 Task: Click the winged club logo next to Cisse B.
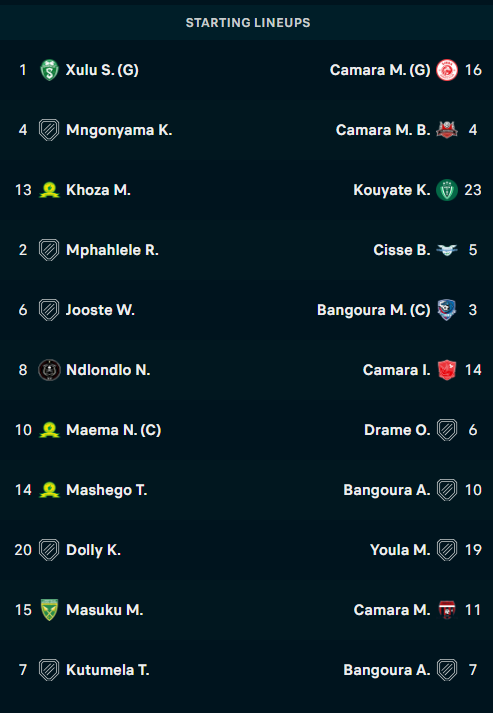447,250
